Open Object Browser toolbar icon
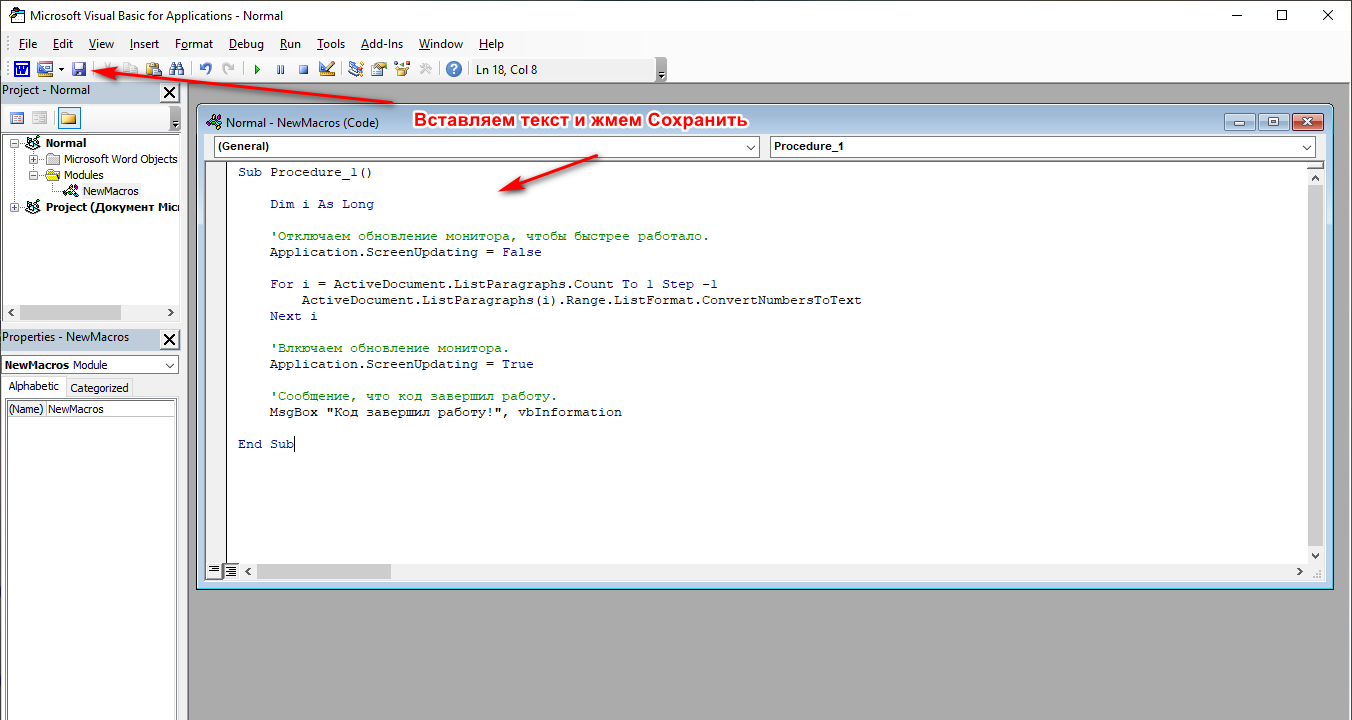1352x720 pixels. 402,69
